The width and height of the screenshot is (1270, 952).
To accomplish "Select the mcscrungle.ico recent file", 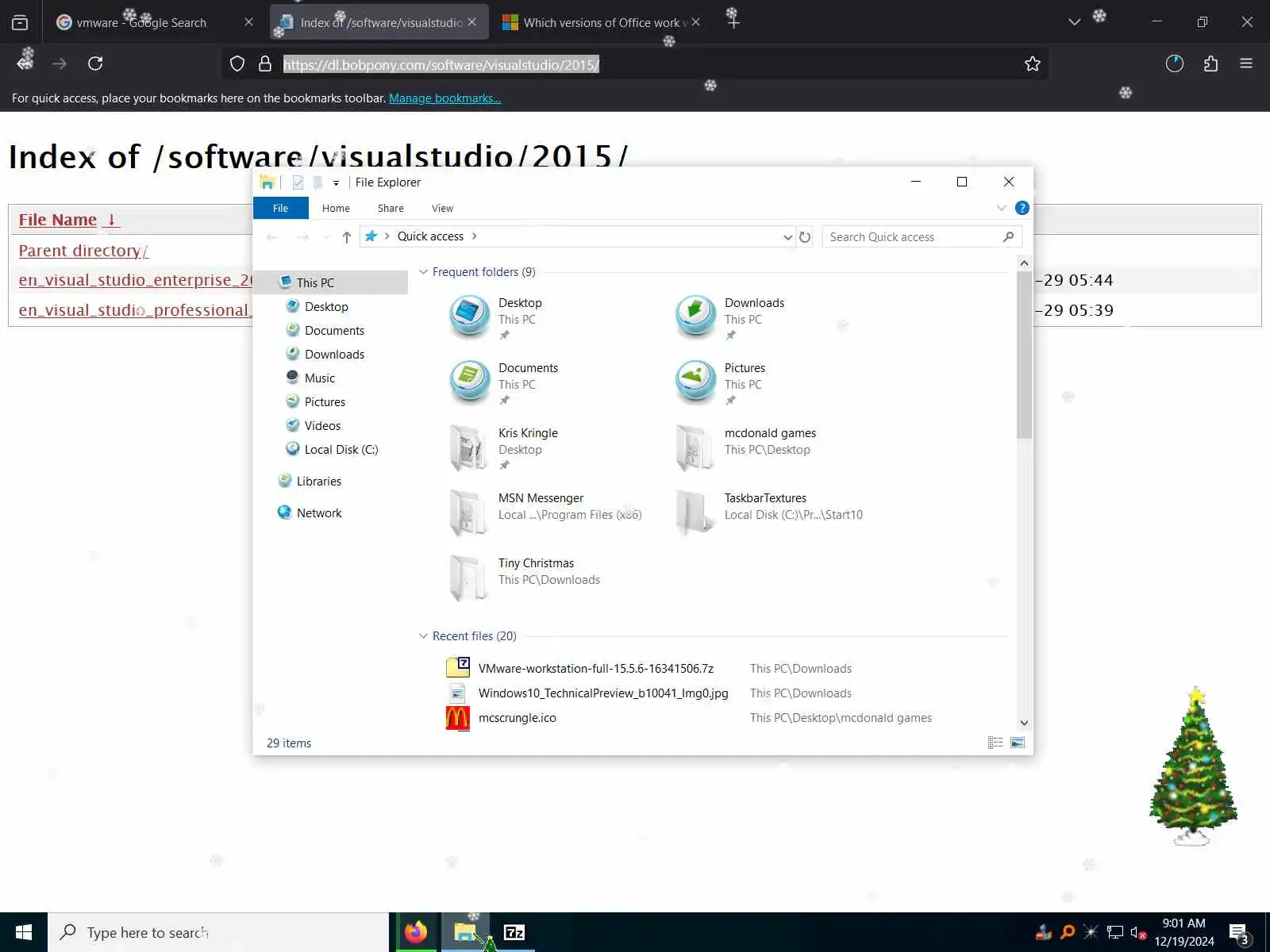I will pyautogui.click(x=518, y=717).
